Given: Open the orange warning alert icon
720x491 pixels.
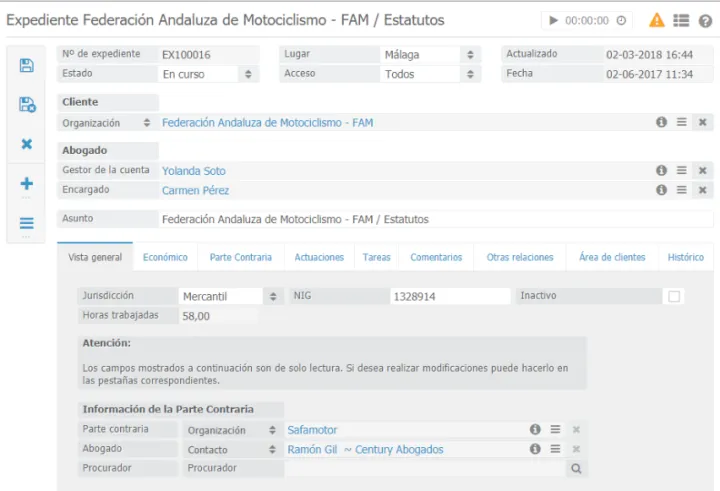Looking at the screenshot, I should click(657, 20).
